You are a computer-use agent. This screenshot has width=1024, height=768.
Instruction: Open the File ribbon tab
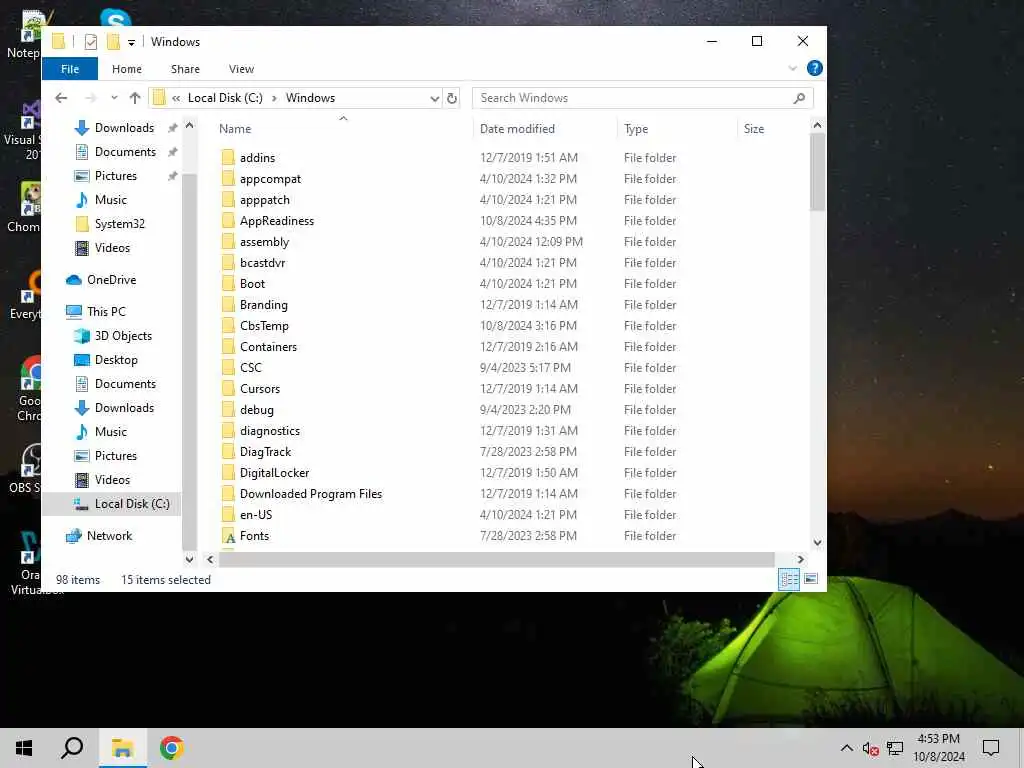point(70,69)
